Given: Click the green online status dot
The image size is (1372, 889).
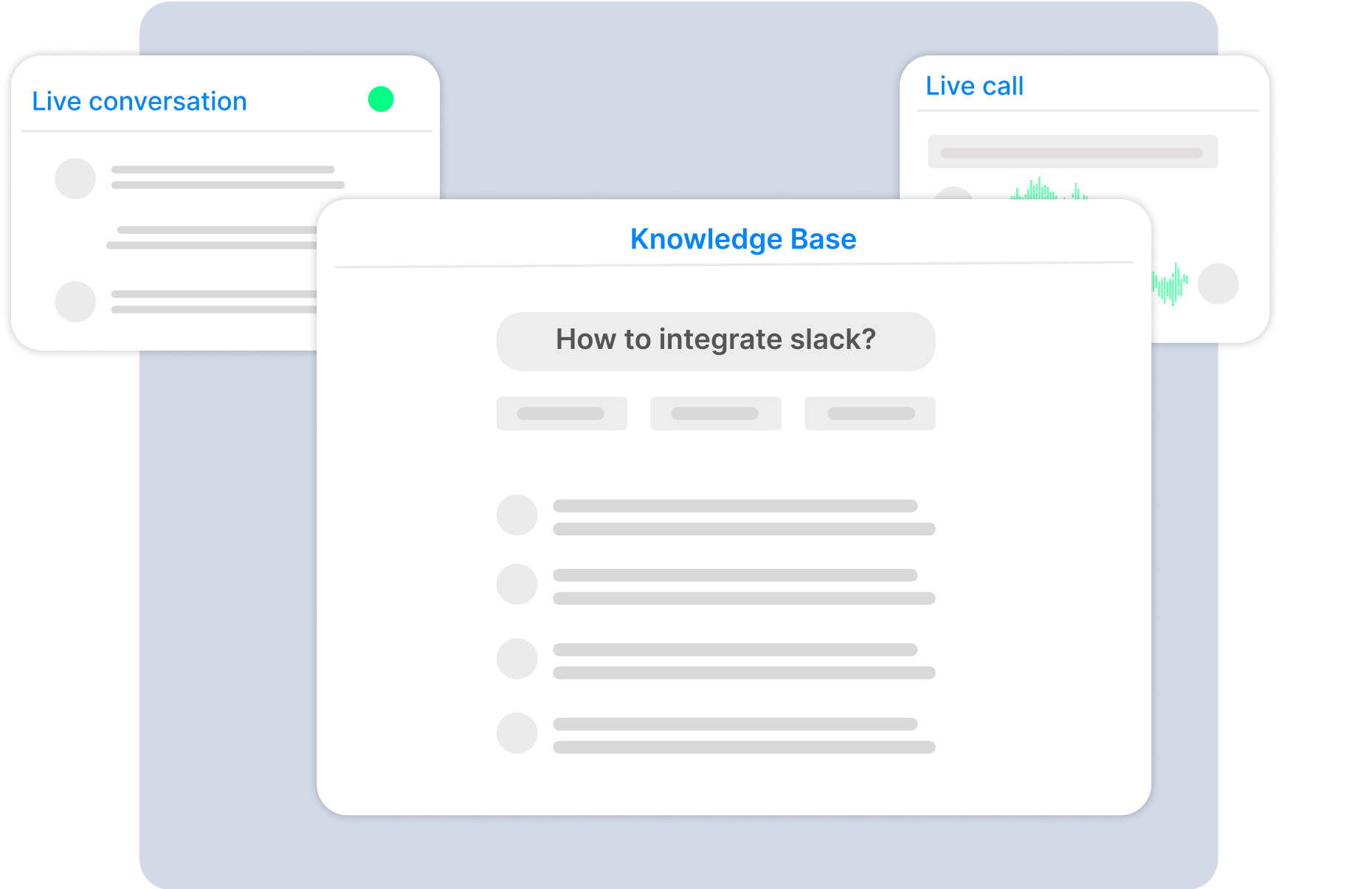Looking at the screenshot, I should click(381, 99).
